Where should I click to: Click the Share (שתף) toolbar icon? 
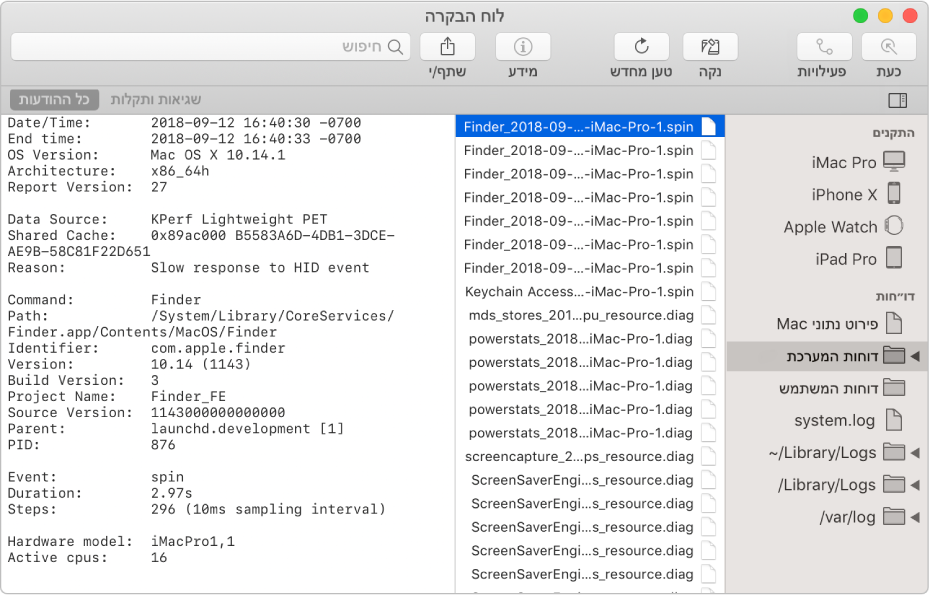[447, 47]
